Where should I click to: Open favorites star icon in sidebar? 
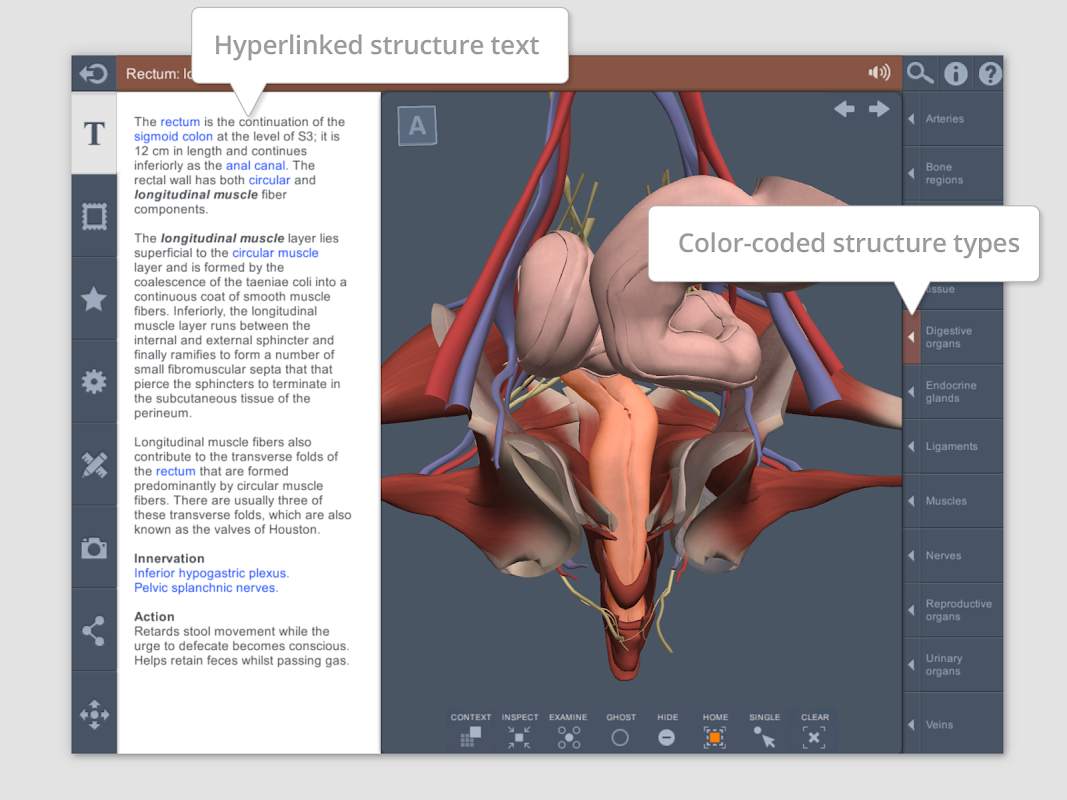coord(94,299)
